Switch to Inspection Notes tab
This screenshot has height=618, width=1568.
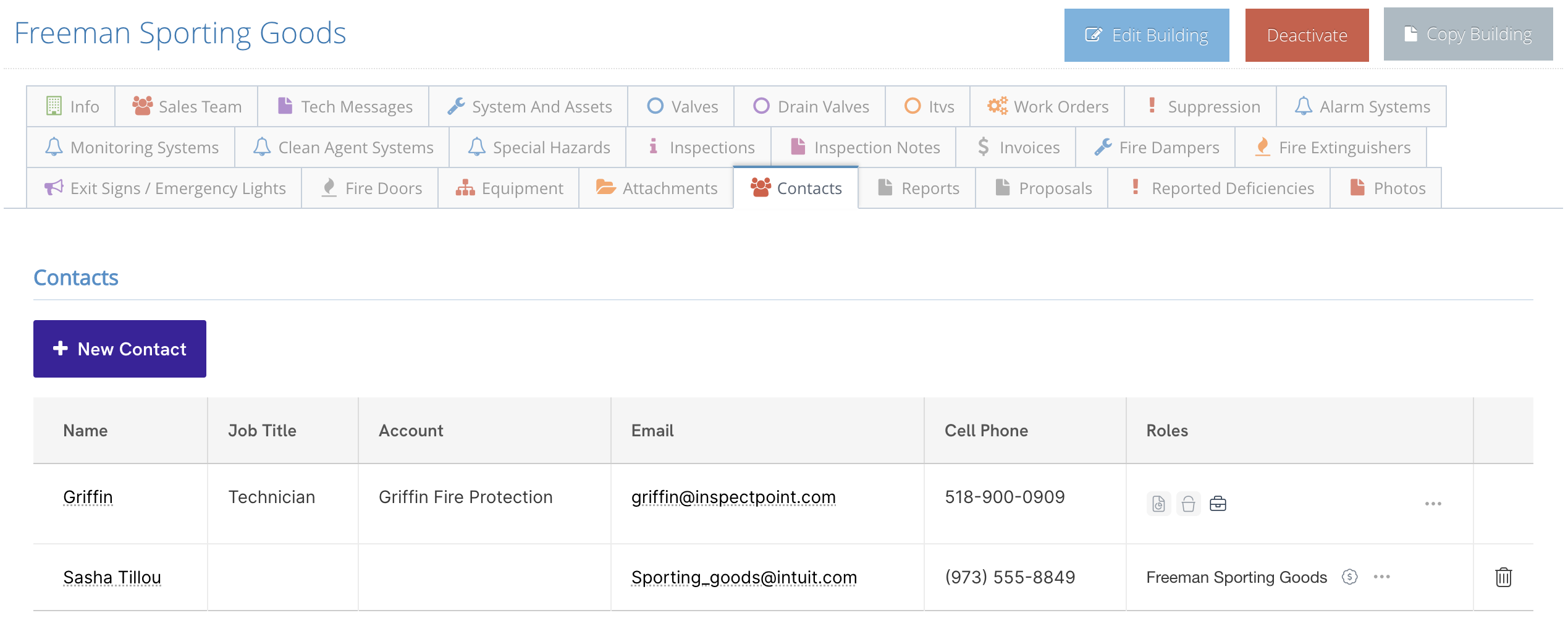click(x=864, y=147)
